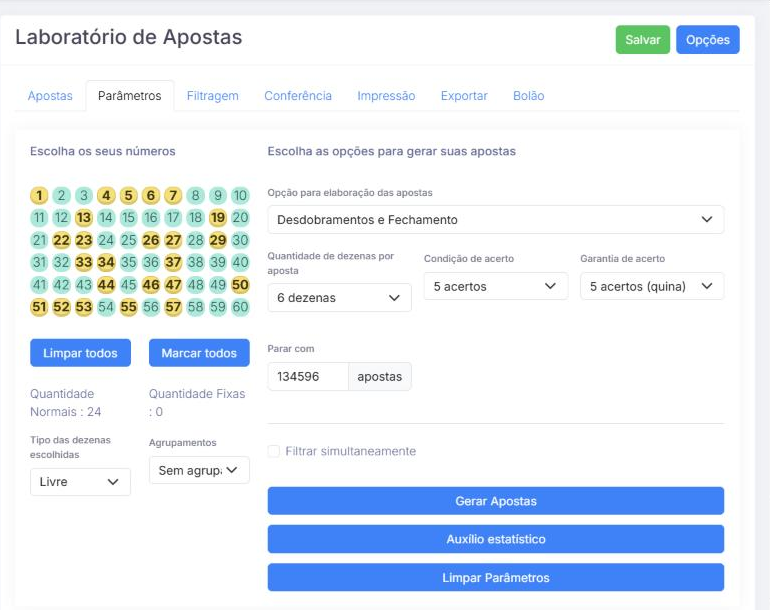Open the 6 dezenas dropdown
The height and width of the screenshot is (610, 770).
[x=339, y=298]
